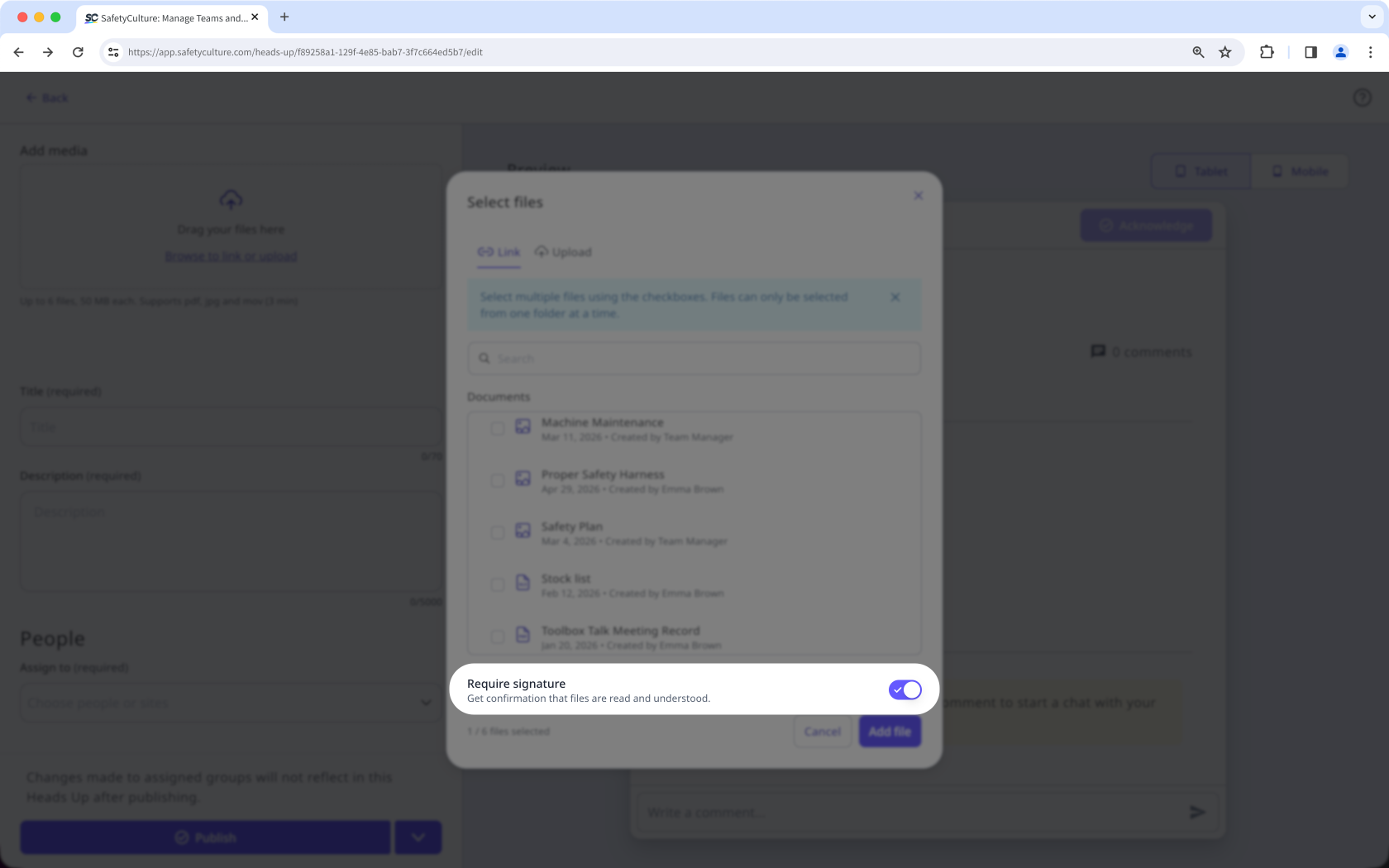Open the site information icon
This screenshot has height=868, width=1389.
click(113, 52)
